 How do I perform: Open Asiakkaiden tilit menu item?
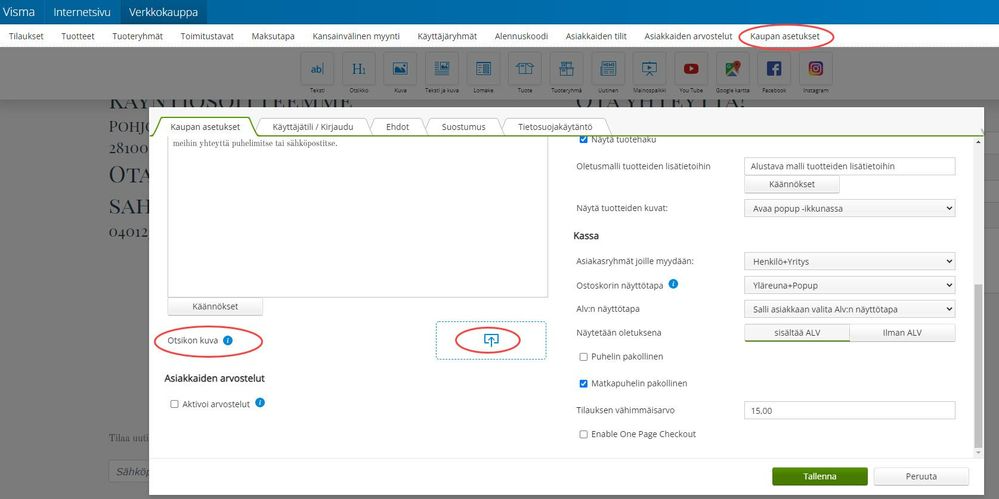tap(596, 36)
